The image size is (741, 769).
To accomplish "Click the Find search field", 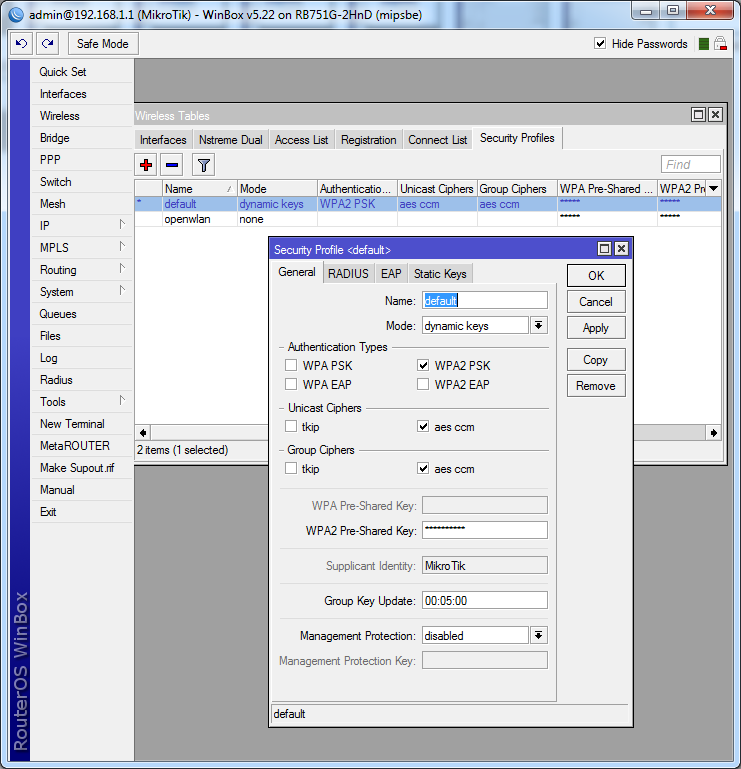I will tap(690, 164).
